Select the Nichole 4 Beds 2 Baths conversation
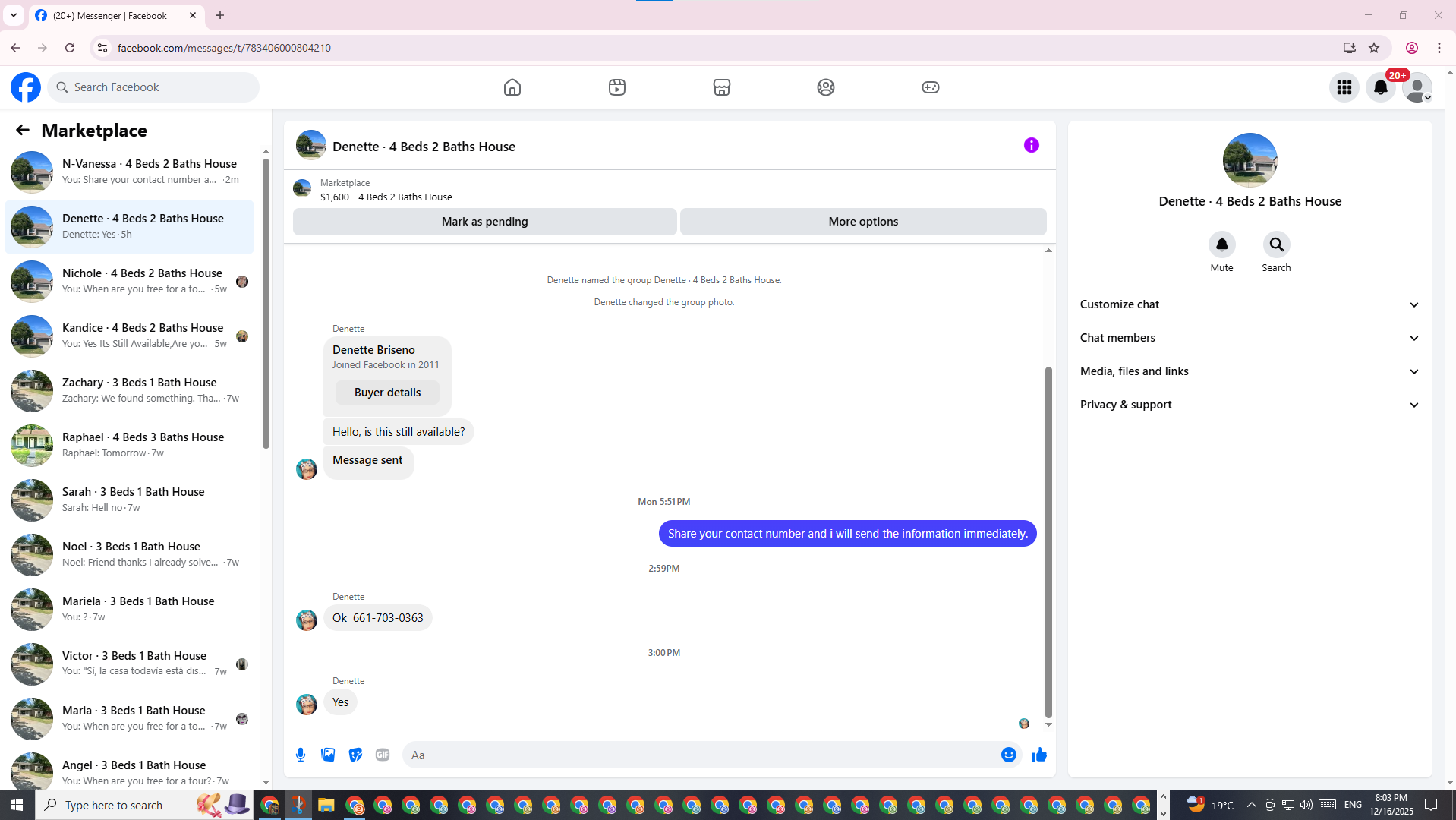The height and width of the screenshot is (820, 1456). pos(130,281)
